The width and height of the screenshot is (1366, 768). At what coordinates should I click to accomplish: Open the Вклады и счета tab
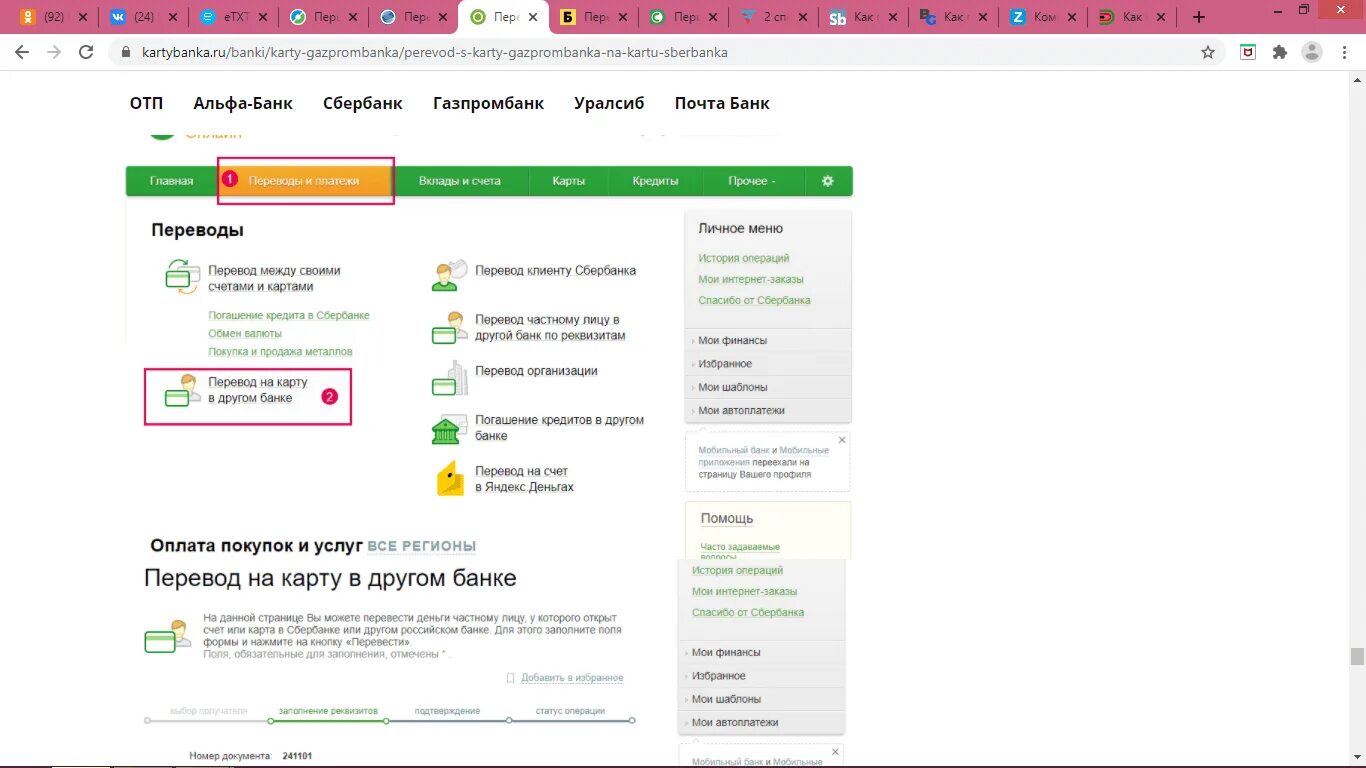[x=460, y=181]
